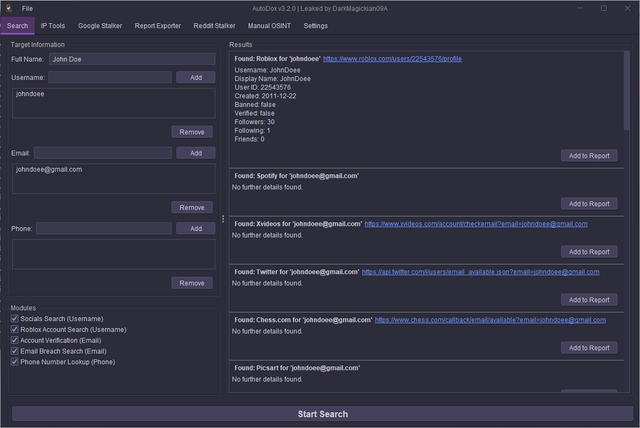Focus the Phone input field
640x428 pixels.
(104, 228)
